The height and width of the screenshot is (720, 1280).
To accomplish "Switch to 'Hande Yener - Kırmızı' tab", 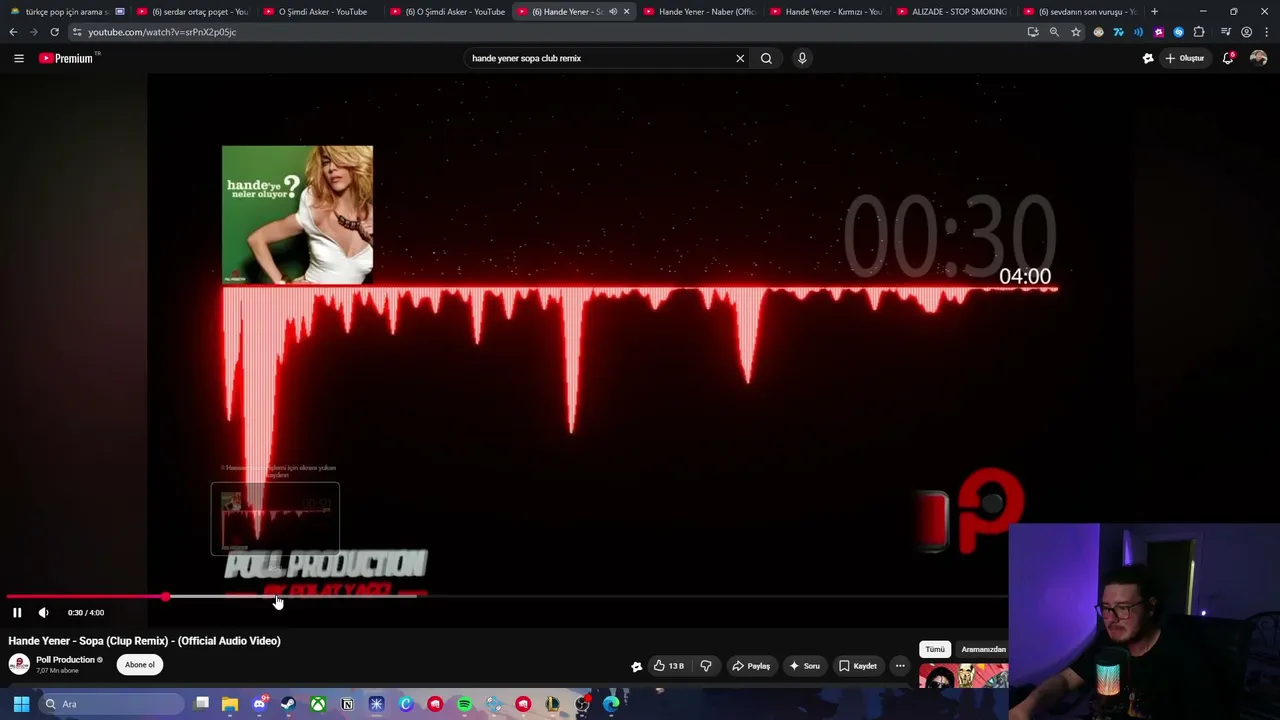I will [x=827, y=12].
